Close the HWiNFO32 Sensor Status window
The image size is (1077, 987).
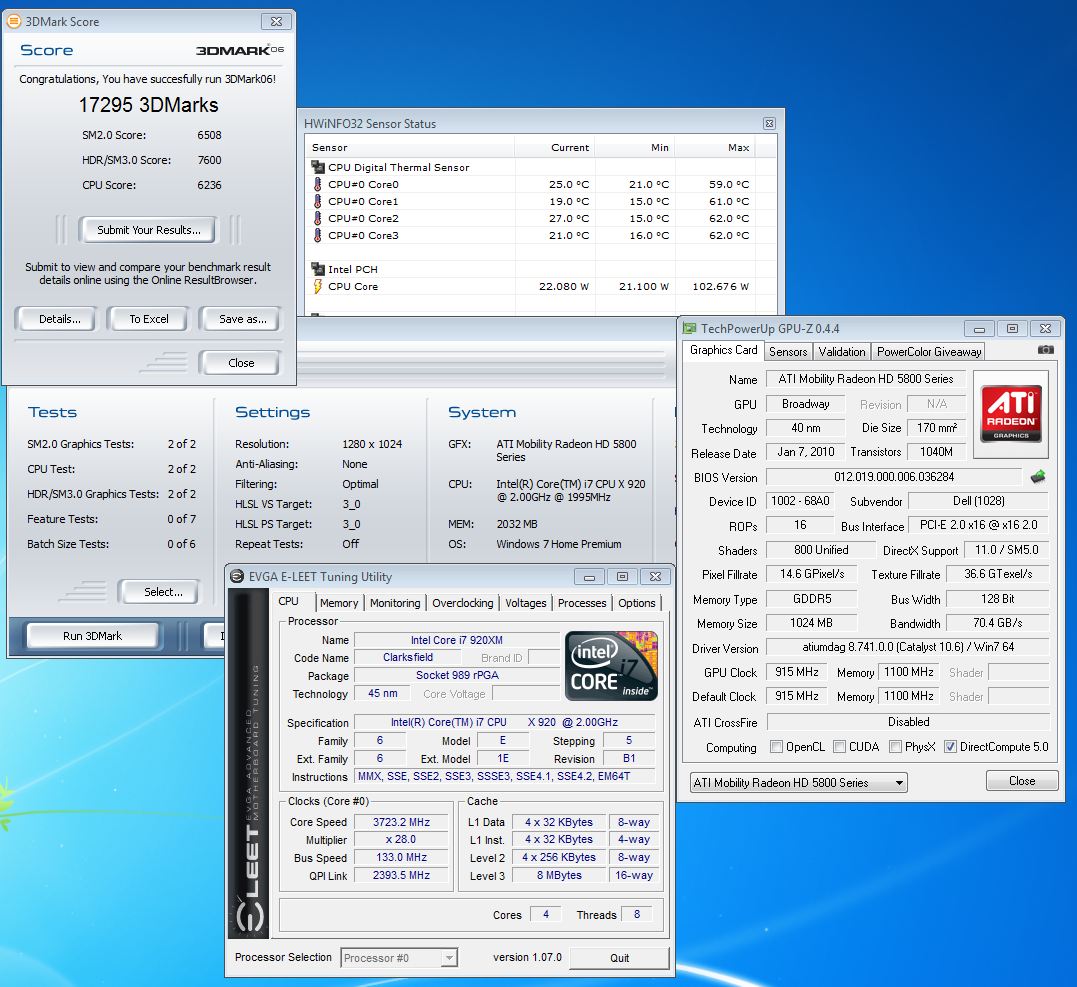pyautogui.click(x=769, y=124)
